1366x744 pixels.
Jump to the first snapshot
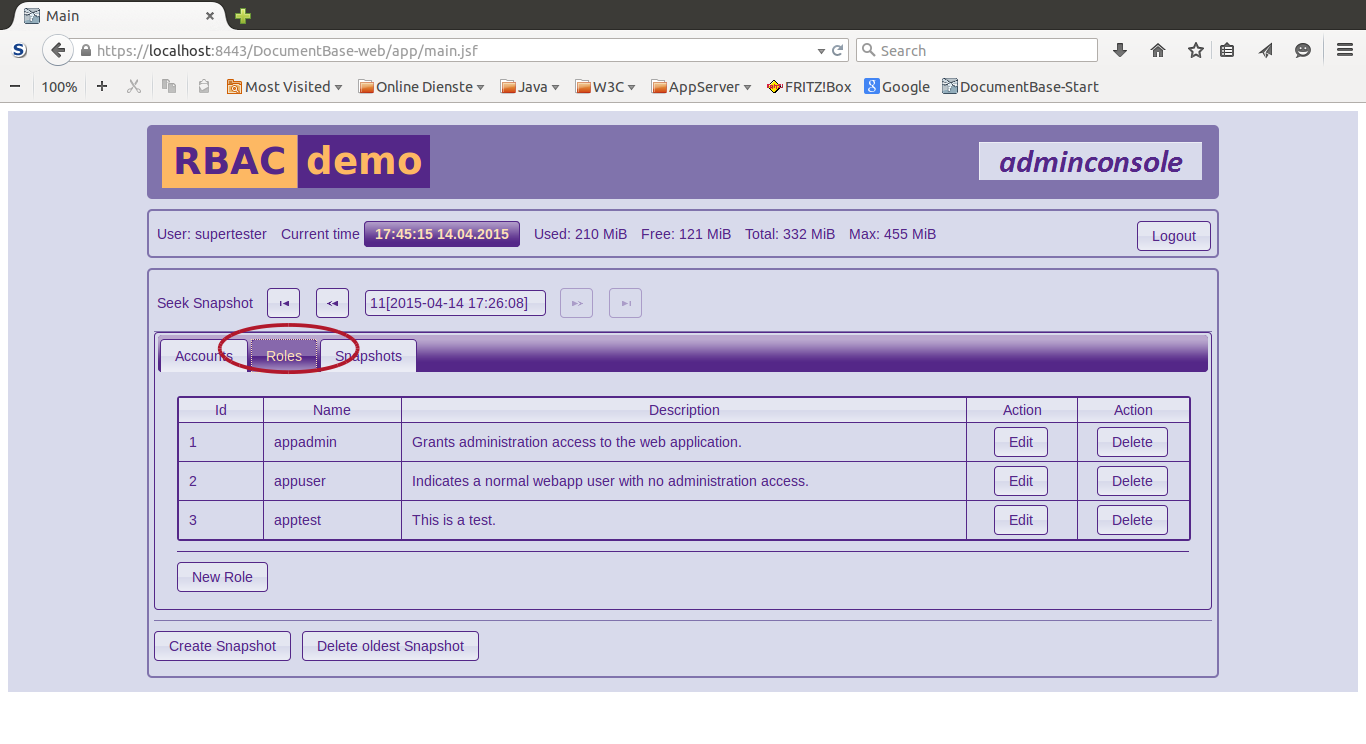tap(283, 303)
